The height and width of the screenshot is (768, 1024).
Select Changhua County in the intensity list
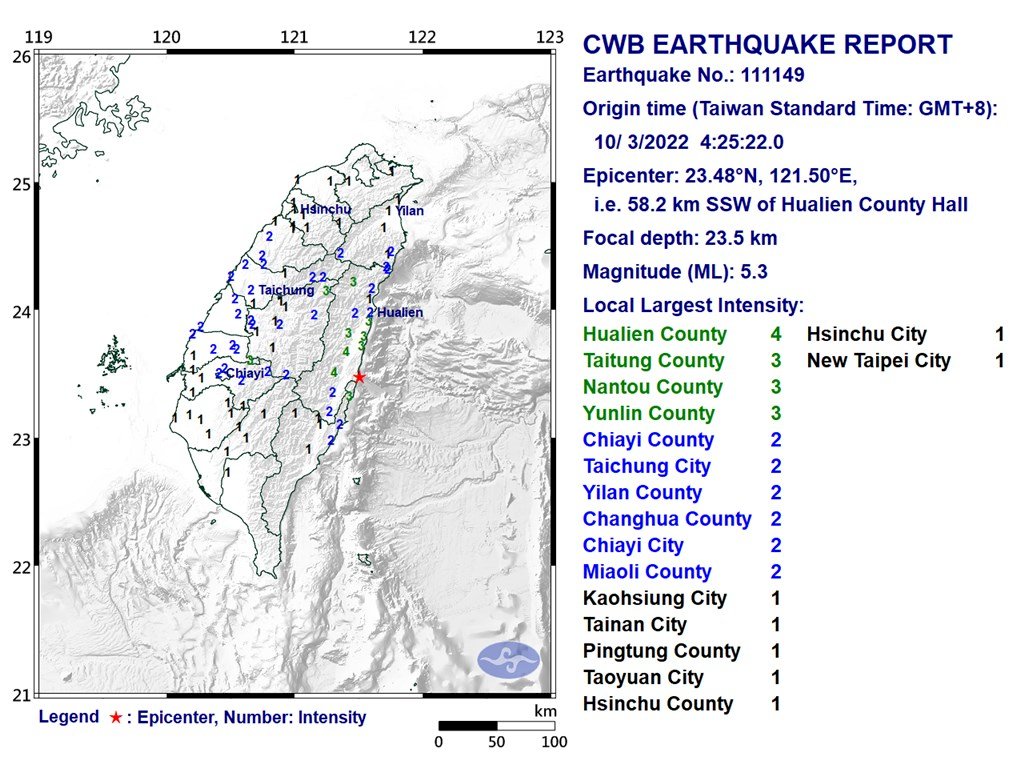pyautogui.click(x=667, y=519)
